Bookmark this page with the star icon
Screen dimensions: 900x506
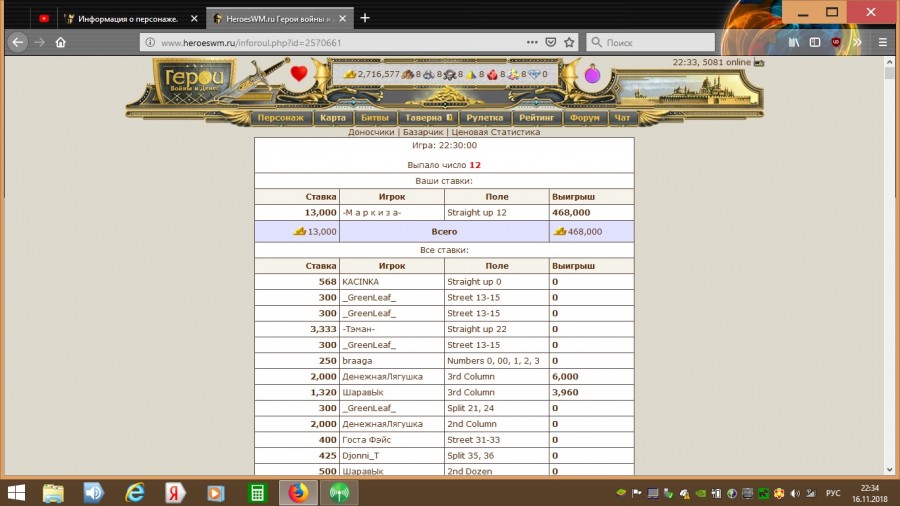[x=569, y=43]
